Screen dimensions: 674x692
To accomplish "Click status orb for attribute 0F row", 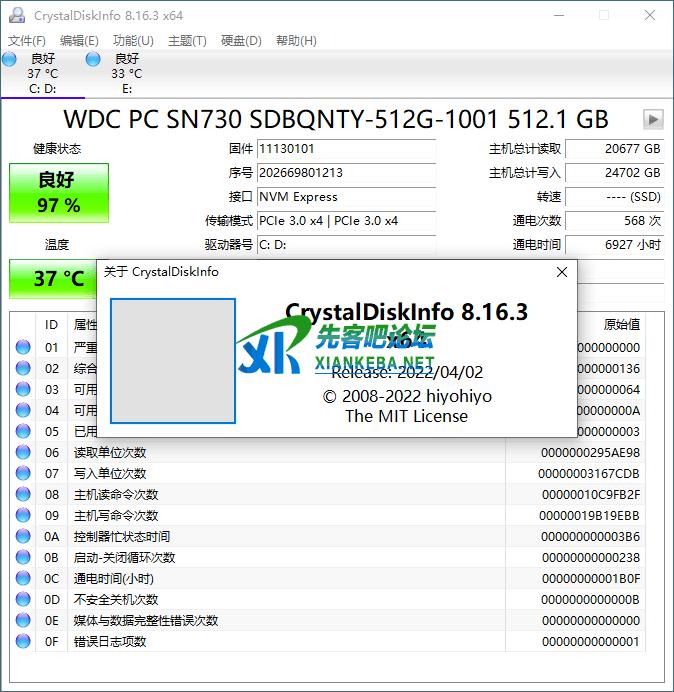I will [x=23, y=642].
